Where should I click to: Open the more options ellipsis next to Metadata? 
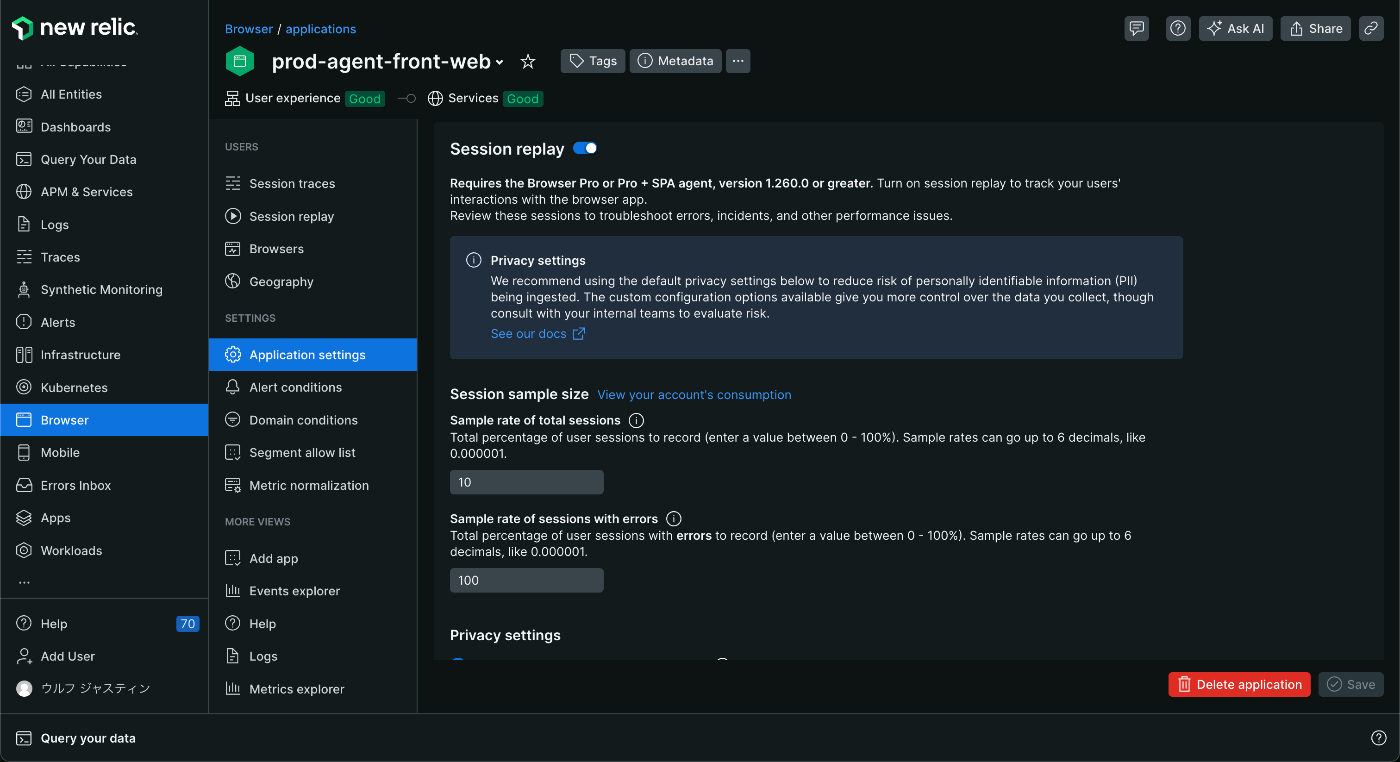738,61
